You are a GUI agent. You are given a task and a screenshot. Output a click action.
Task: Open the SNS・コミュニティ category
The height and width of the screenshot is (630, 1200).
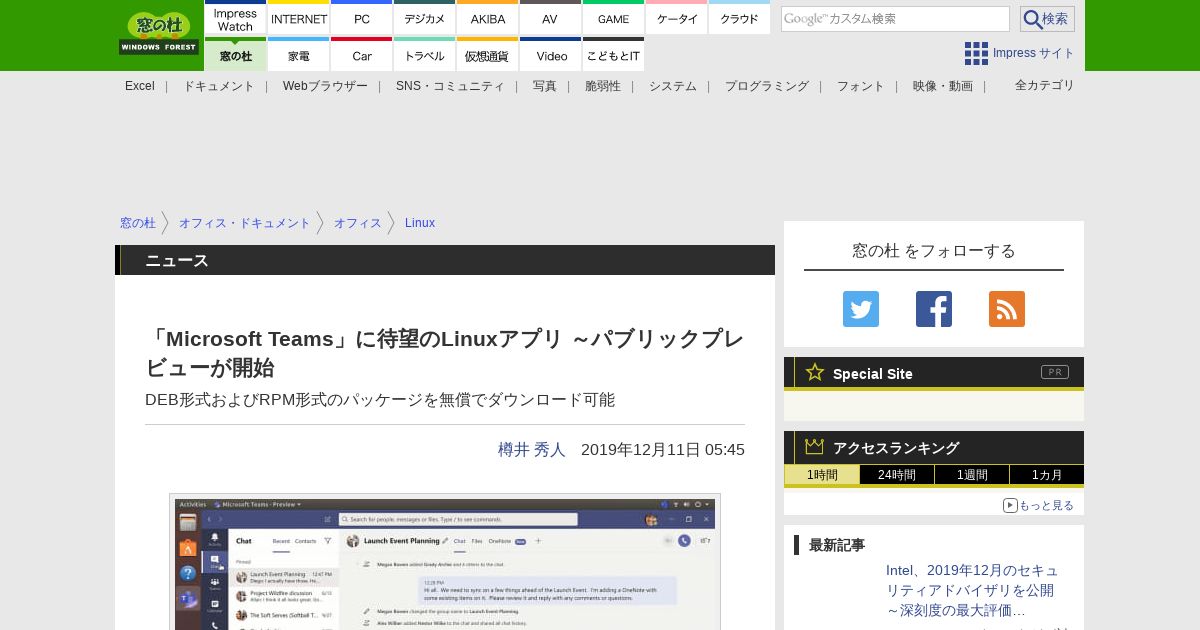(x=450, y=86)
